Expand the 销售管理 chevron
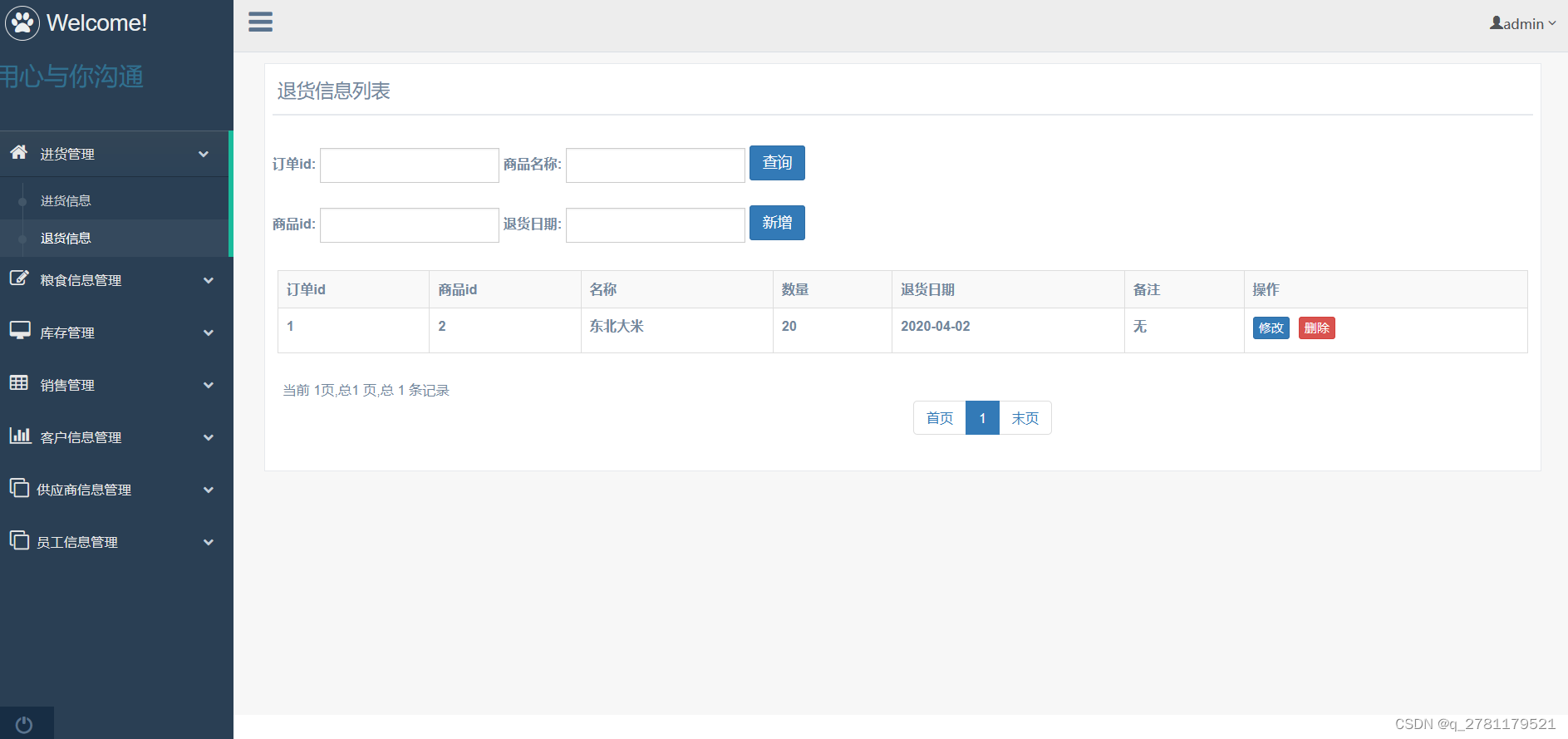Viewport: 1568px width, 739px height. point(209,386)
